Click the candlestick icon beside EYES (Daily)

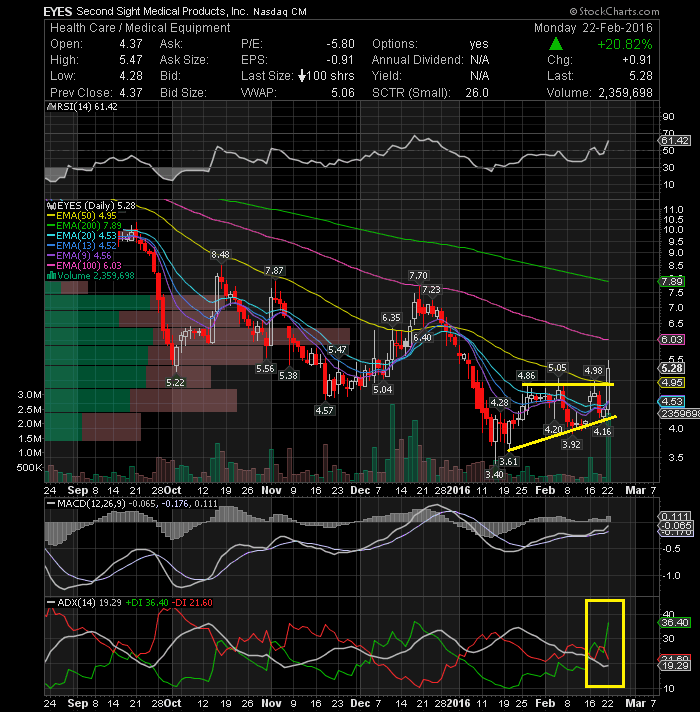coord(51,205)
